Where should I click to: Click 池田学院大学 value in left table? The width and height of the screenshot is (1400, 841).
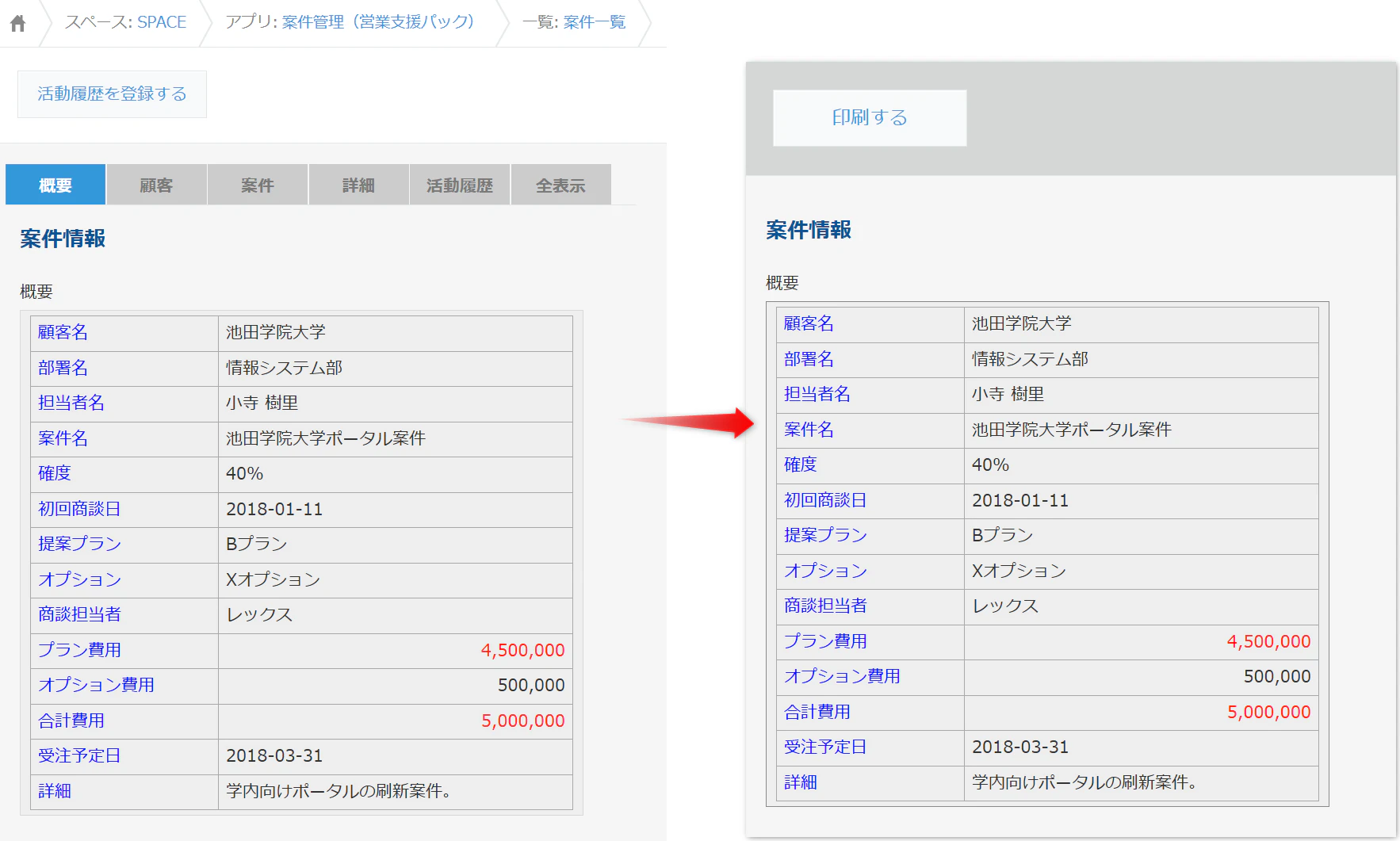(x=276, y=332)
